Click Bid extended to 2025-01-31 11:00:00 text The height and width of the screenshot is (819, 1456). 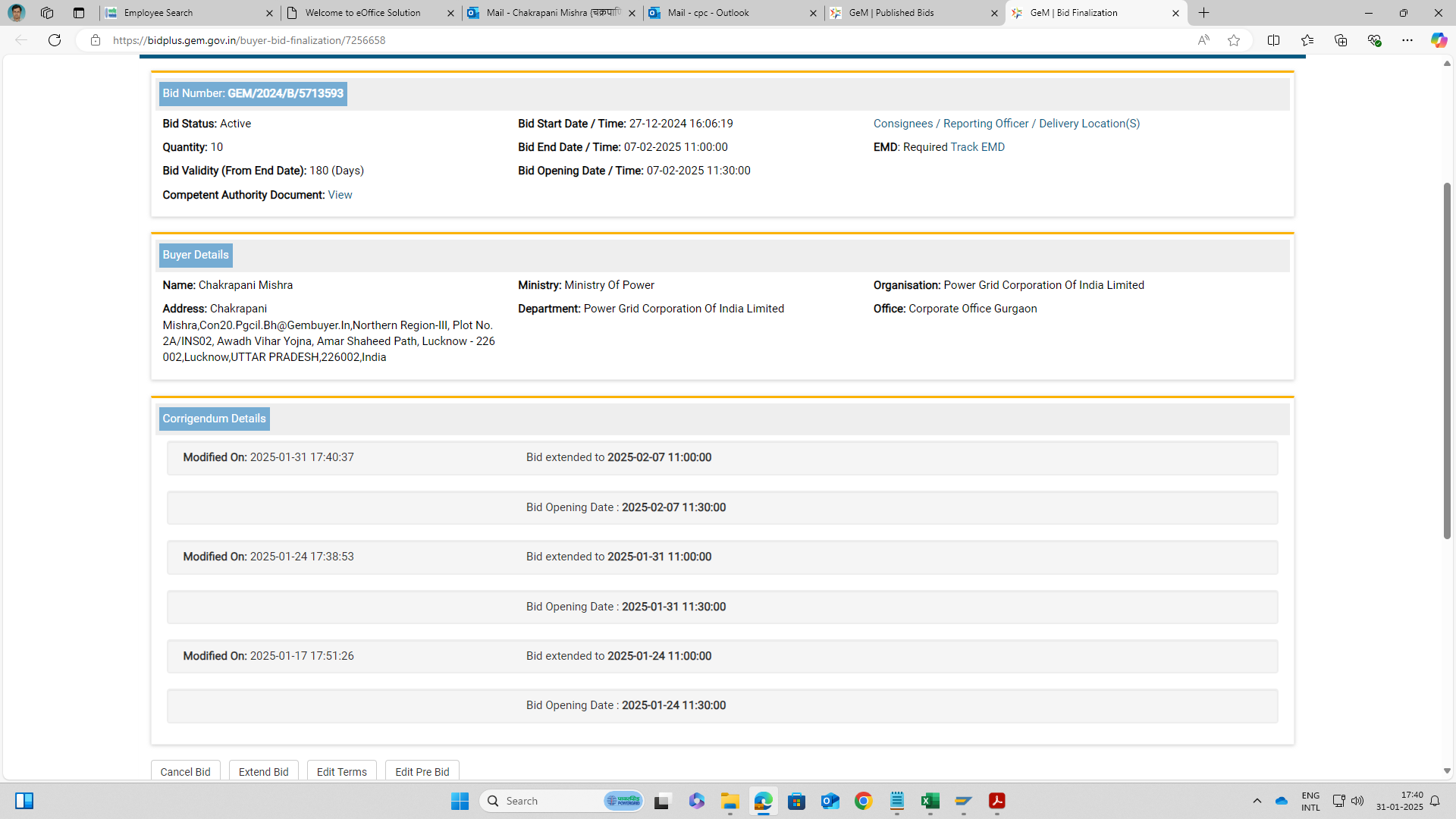619,557
